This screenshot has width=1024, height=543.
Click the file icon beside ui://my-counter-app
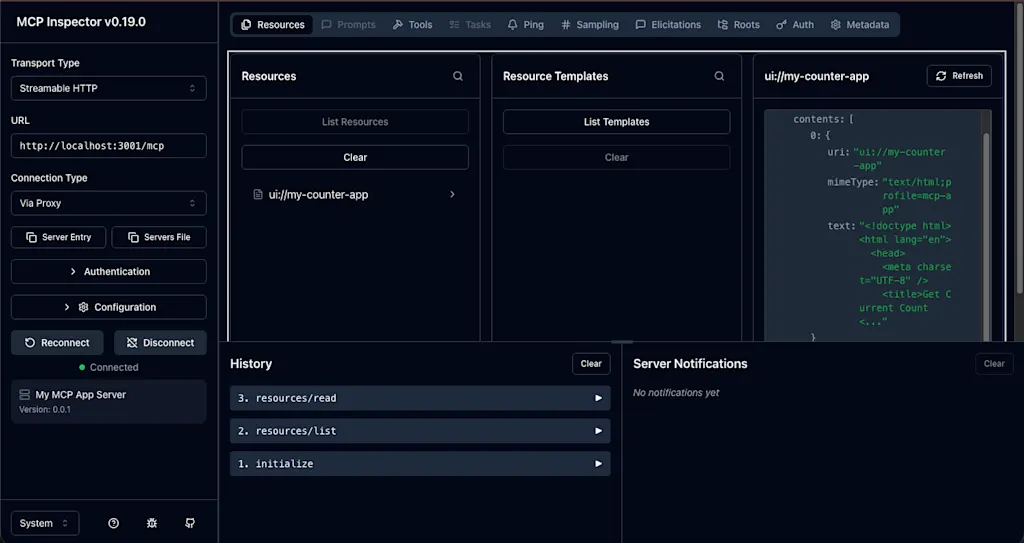tap(258, 195)
